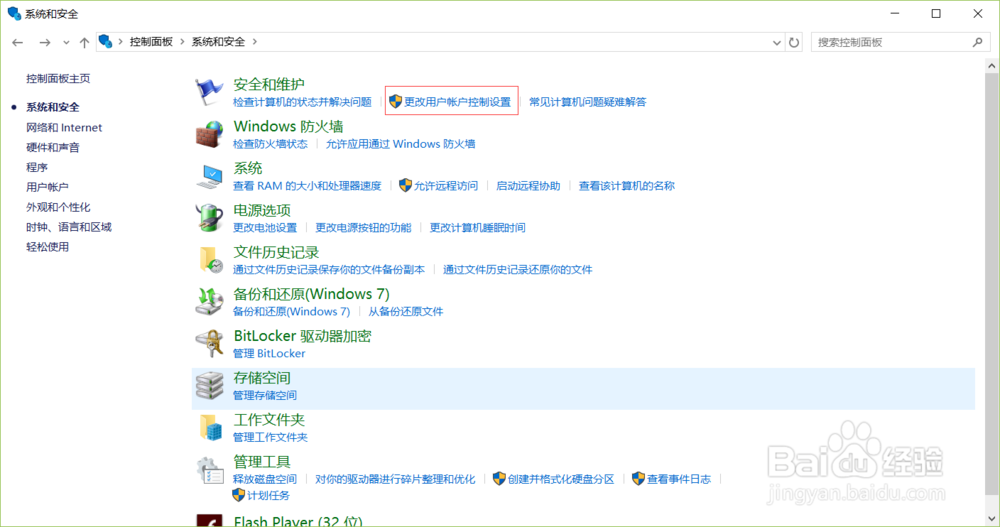Refresh the control panel page
Screen dimensions: 1000x527
[x=794, y=42]
